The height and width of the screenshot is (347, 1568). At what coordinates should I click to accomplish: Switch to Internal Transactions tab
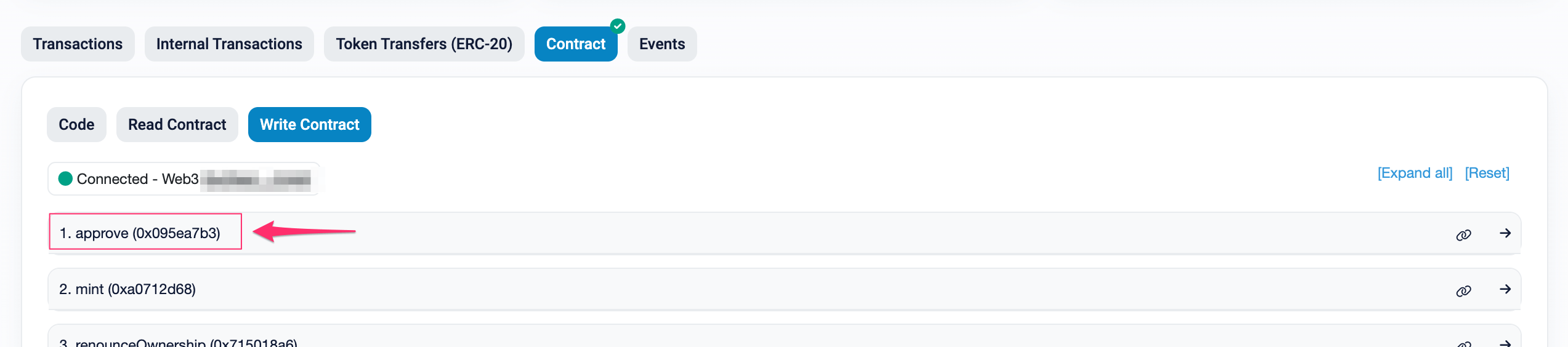pyautogui.click(x=229, y=44)
